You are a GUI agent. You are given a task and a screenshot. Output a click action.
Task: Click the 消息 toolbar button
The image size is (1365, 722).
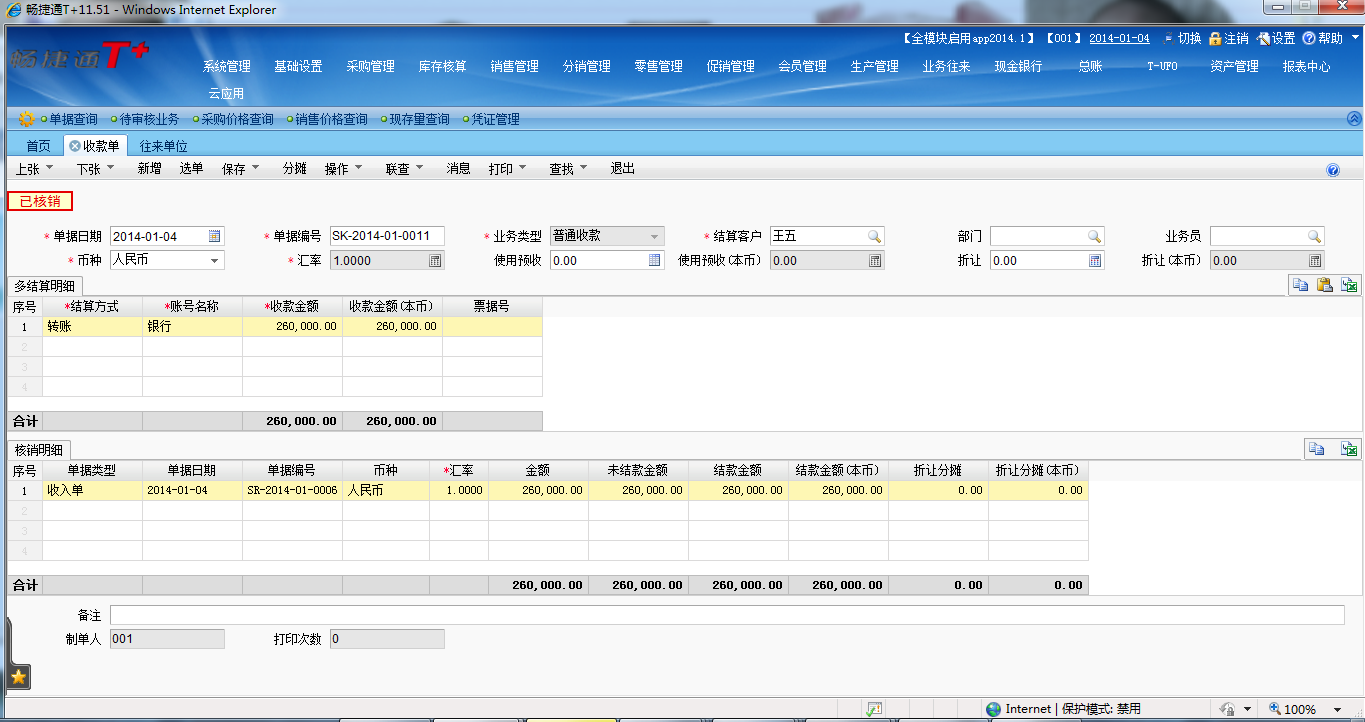(458, 169)
